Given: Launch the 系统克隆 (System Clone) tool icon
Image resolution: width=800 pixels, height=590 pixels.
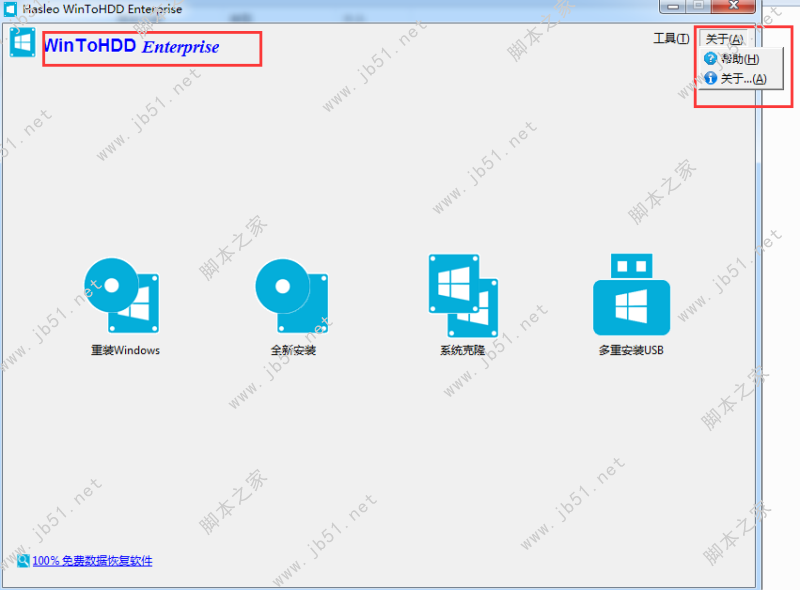Looking at the screenshot, I should click(462, 293).
